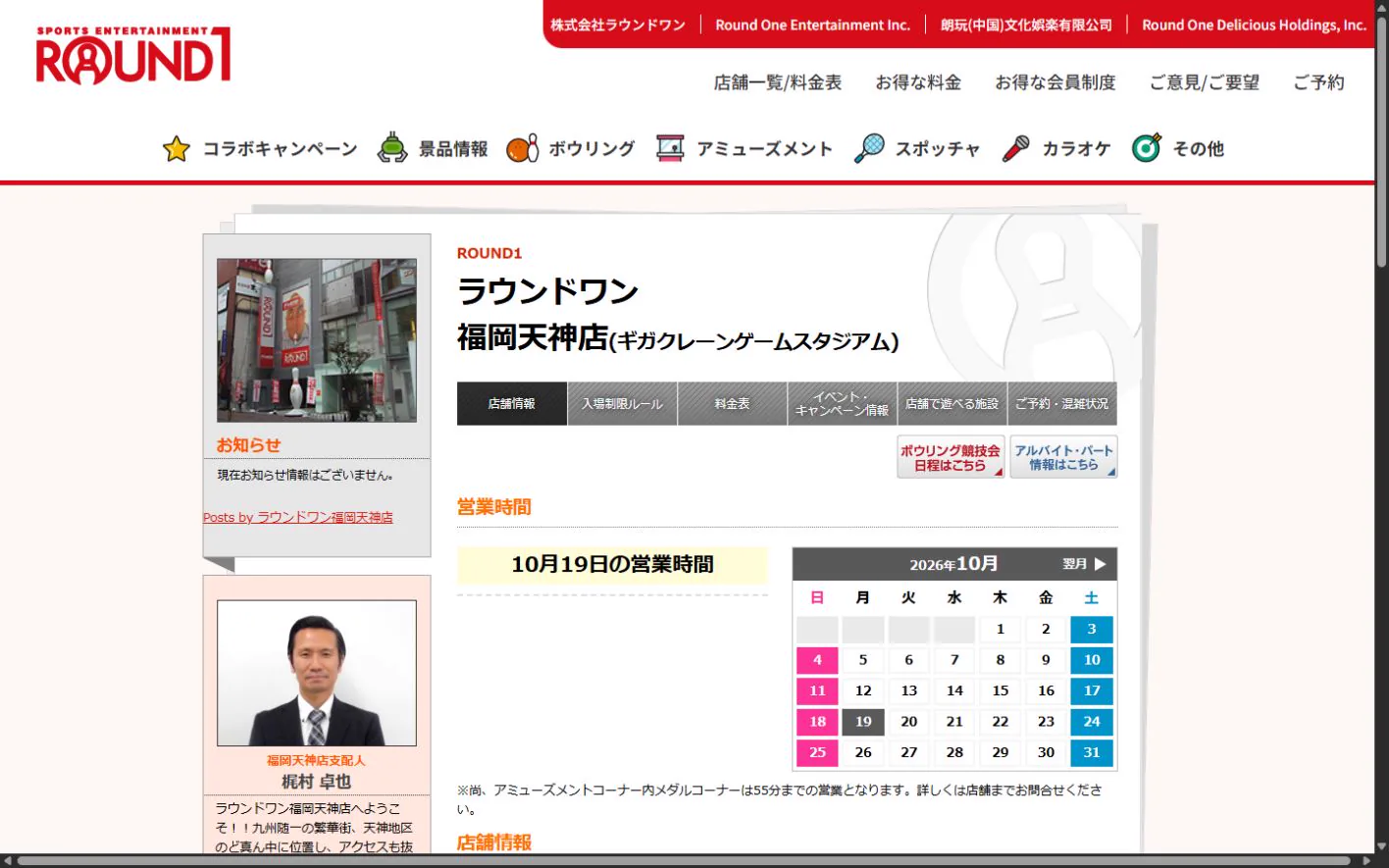Open the ご意見/ご要望 menu item

click(x=1205, y=82)
